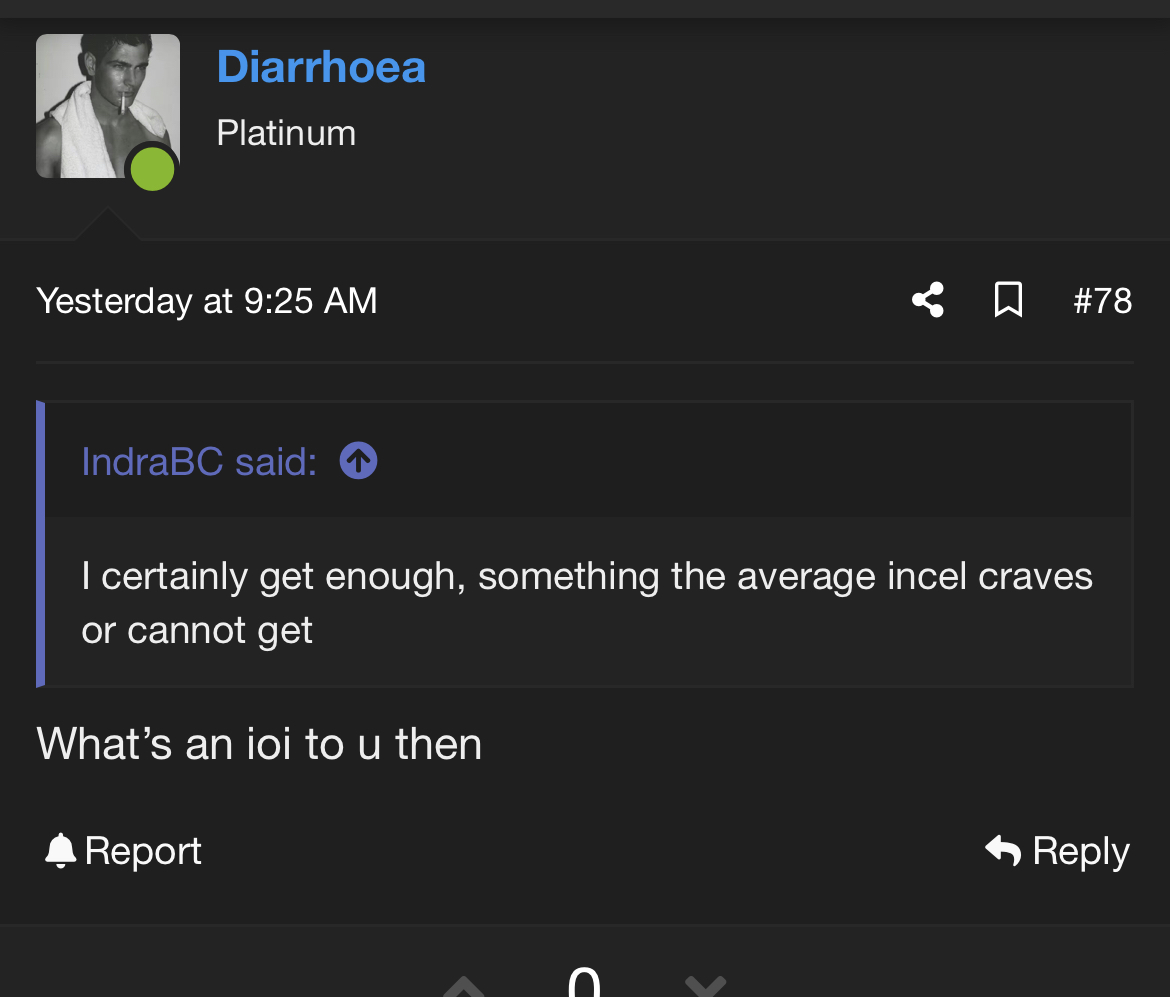1170x997 pixels.
Task: Click the curved arrow icon beside Reply
Action: click(x=1003, y=850)
